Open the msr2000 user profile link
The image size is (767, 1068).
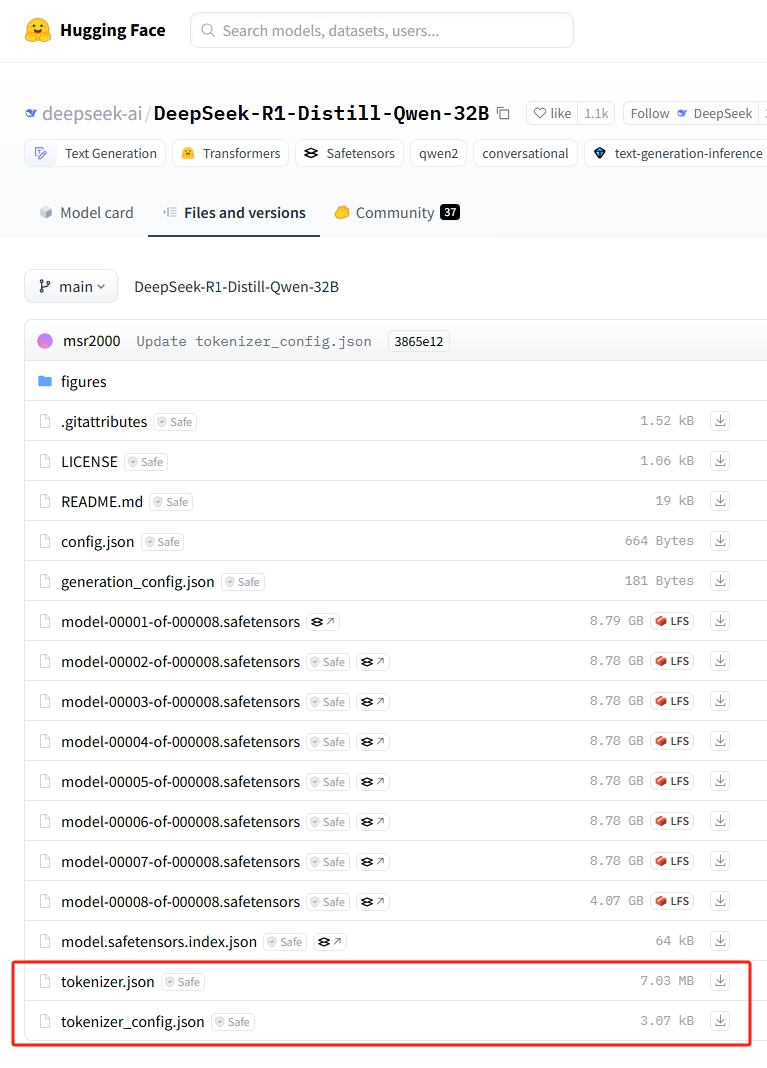click(x=92, y=341)
